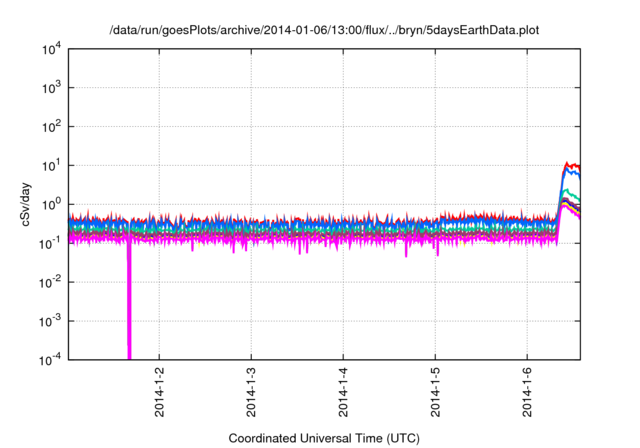Click the 10^1 y-axis tick label
This screenshot has height=448, width=640.
[x=52, y=166]
